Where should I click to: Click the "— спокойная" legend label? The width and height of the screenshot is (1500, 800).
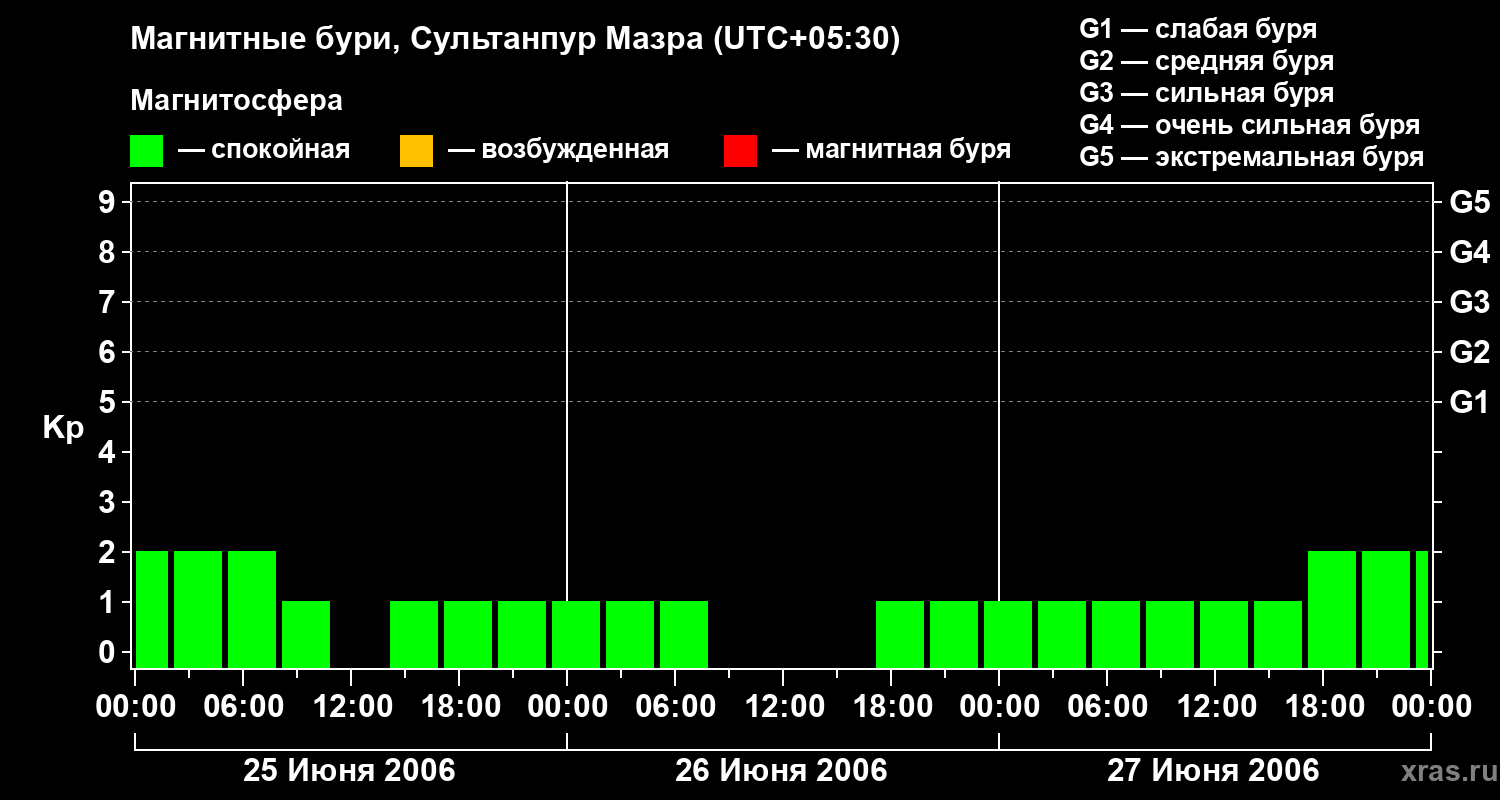pyautogui.click(x=264, y=150)
